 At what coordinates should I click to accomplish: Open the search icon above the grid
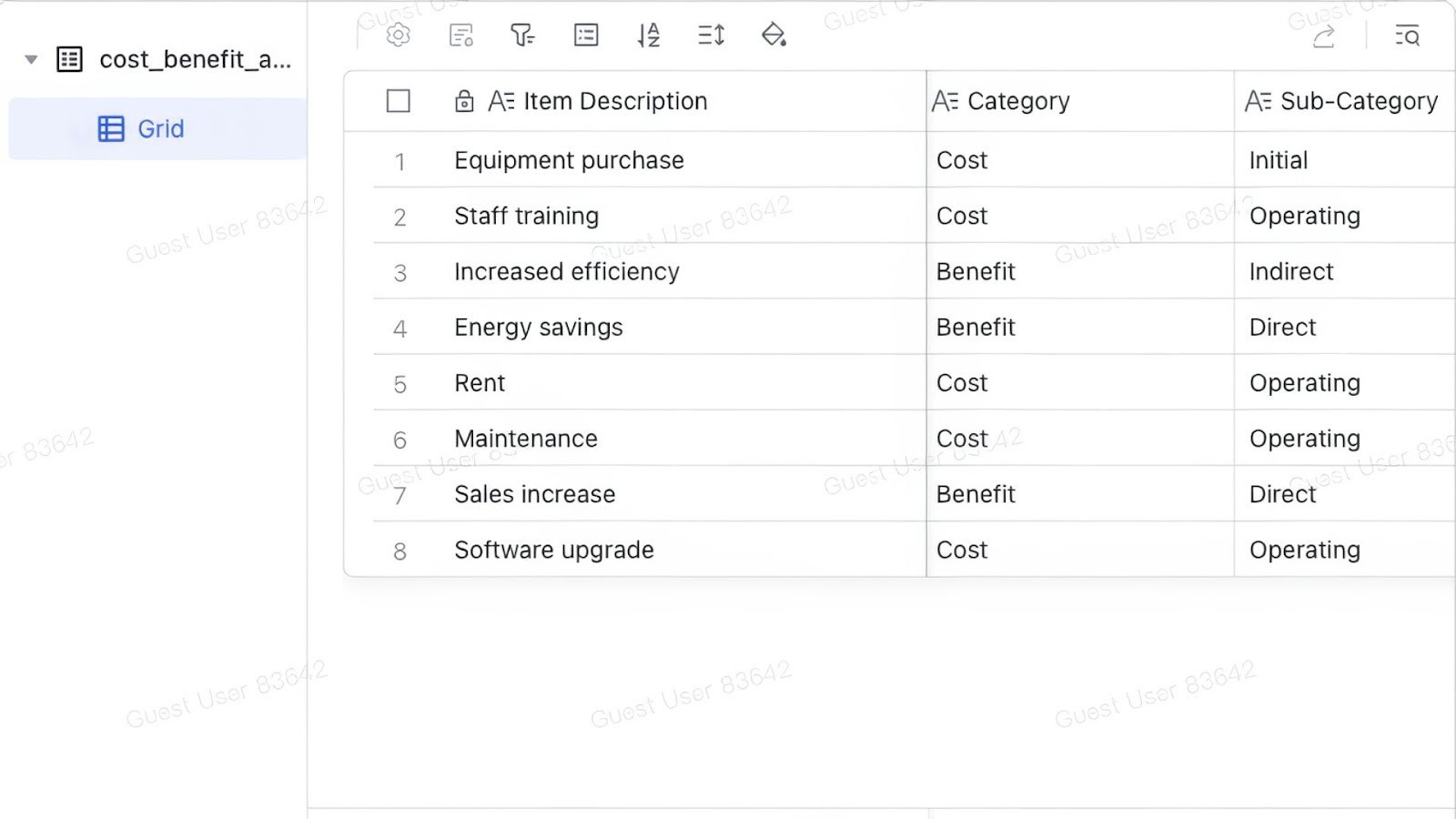click(x=1407, y=36)
